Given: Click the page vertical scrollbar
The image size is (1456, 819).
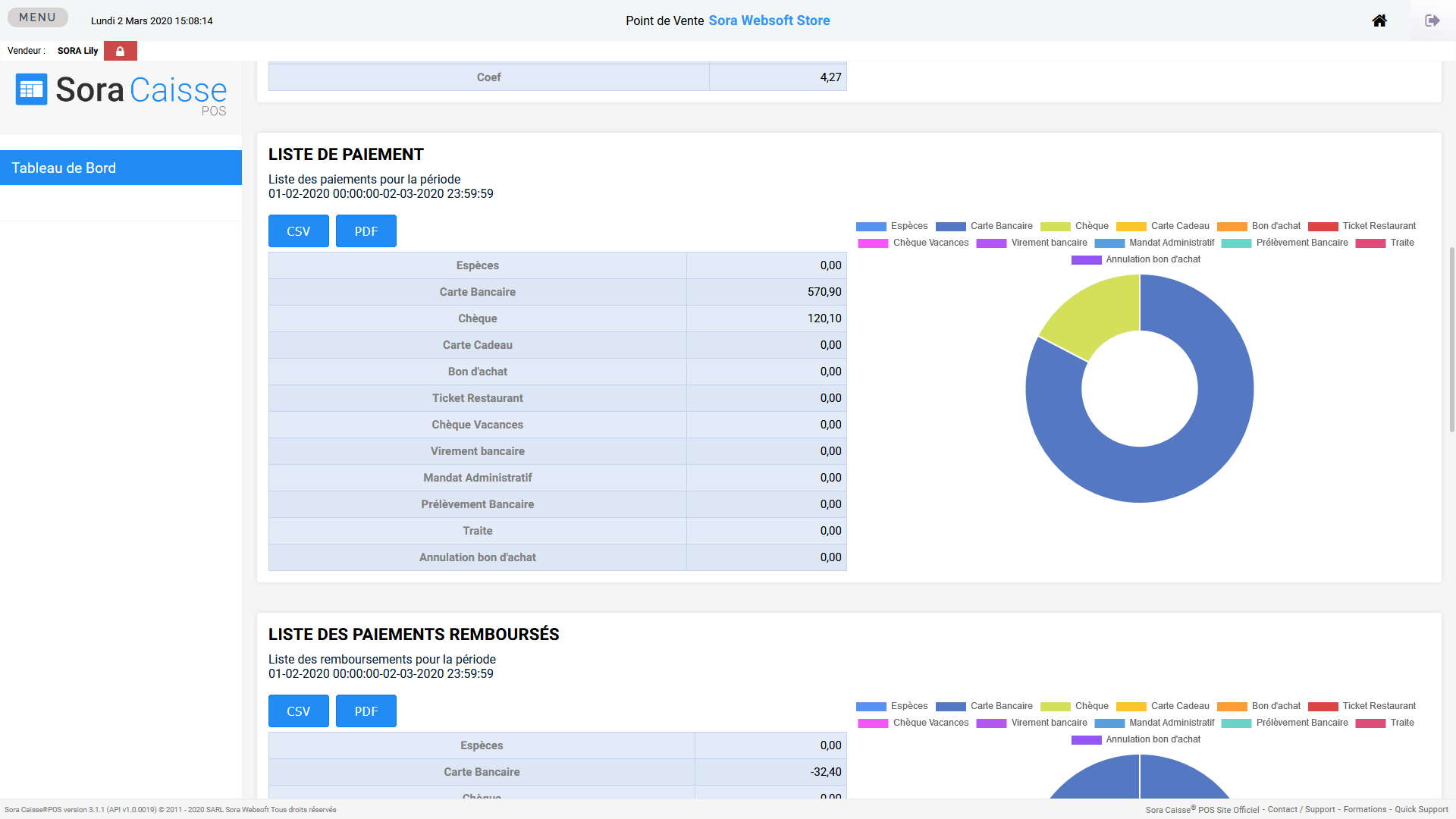Looking at the screenshot, I should (1451, 340).
